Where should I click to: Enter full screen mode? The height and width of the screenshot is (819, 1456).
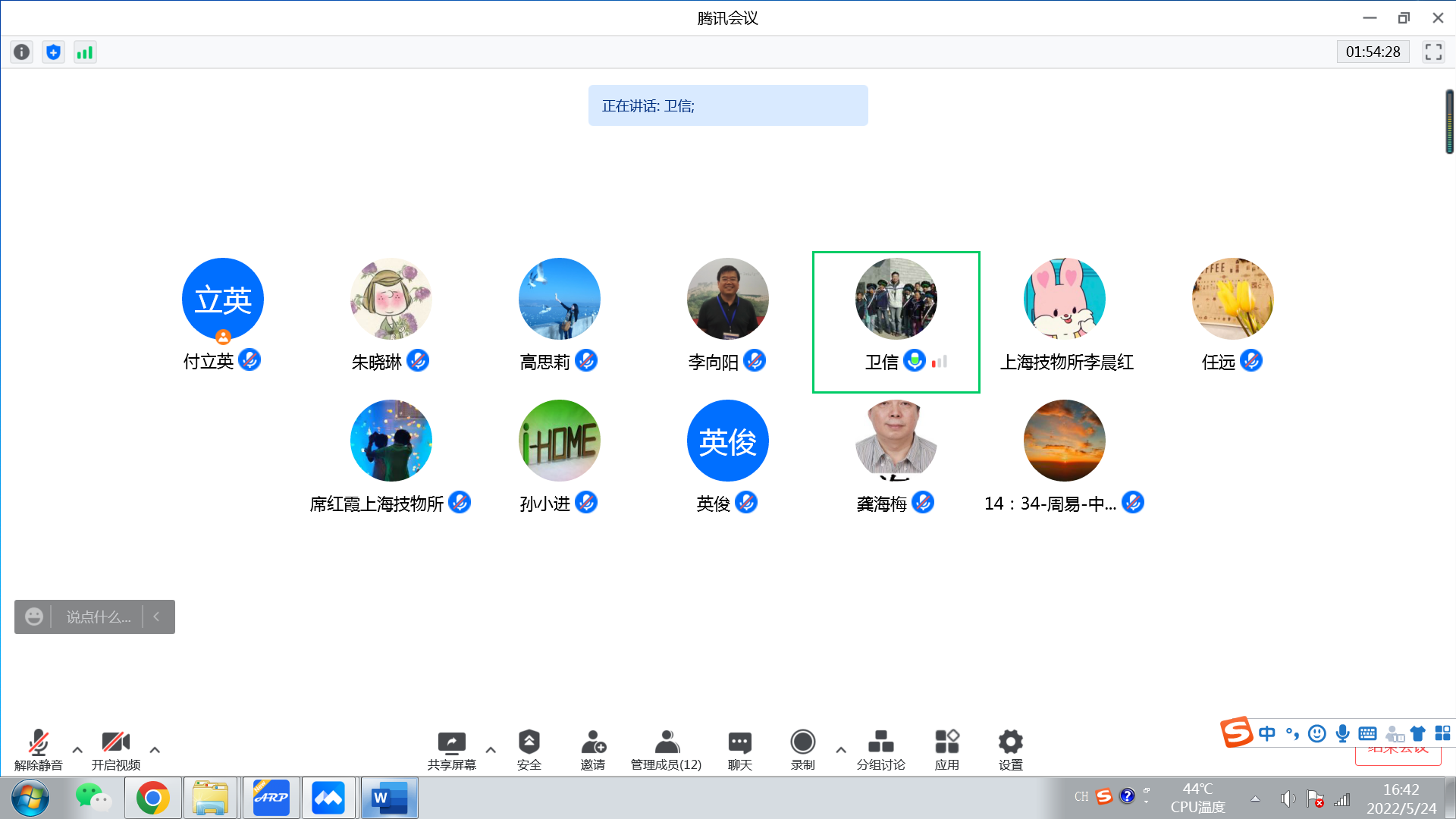click(1433, 52)
